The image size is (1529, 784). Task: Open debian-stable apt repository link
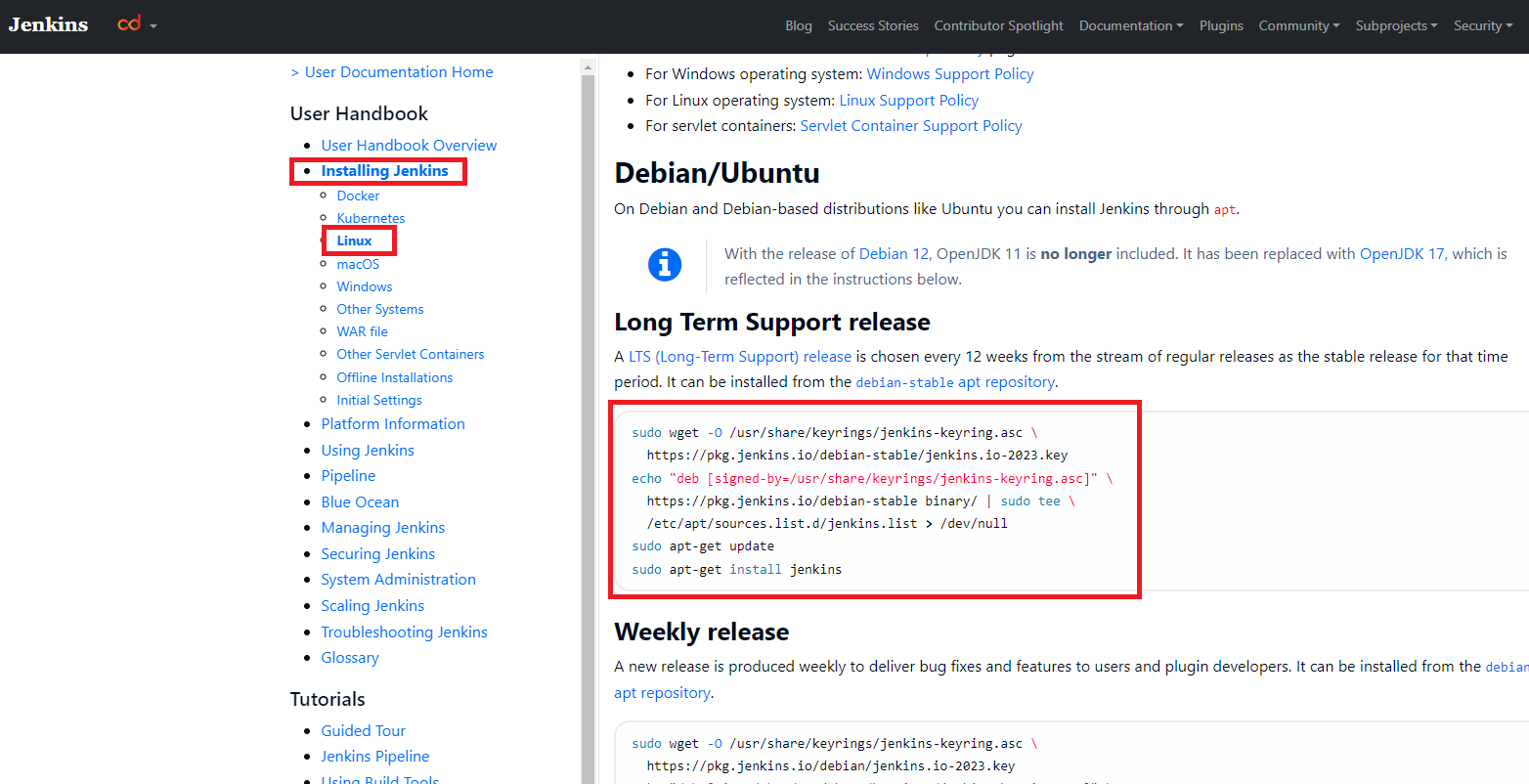pos(955,382)
